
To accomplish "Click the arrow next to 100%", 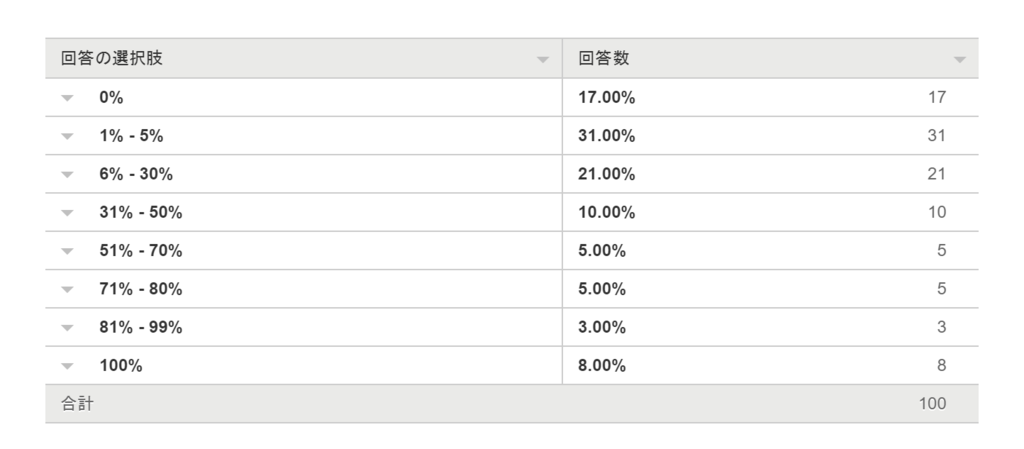I will pos(67,366).
